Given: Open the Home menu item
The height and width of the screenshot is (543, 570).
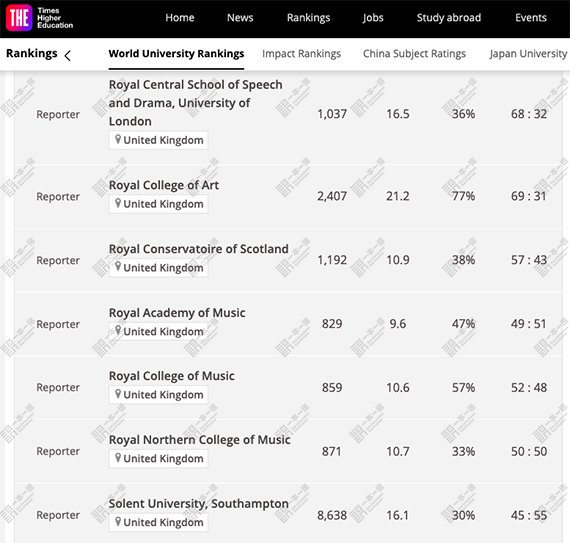Looking at the screenshot, I should (x=180, y=17).
